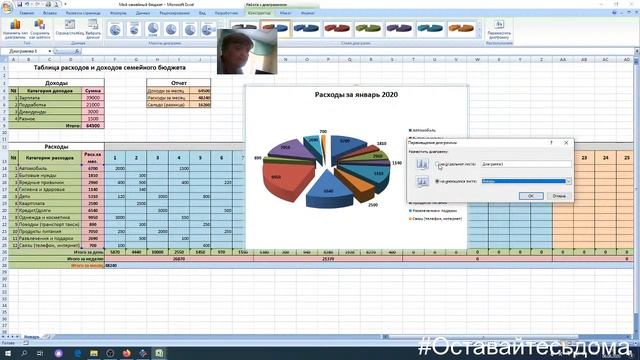Select the bottom blue pie slice

(x=329, y=191)
